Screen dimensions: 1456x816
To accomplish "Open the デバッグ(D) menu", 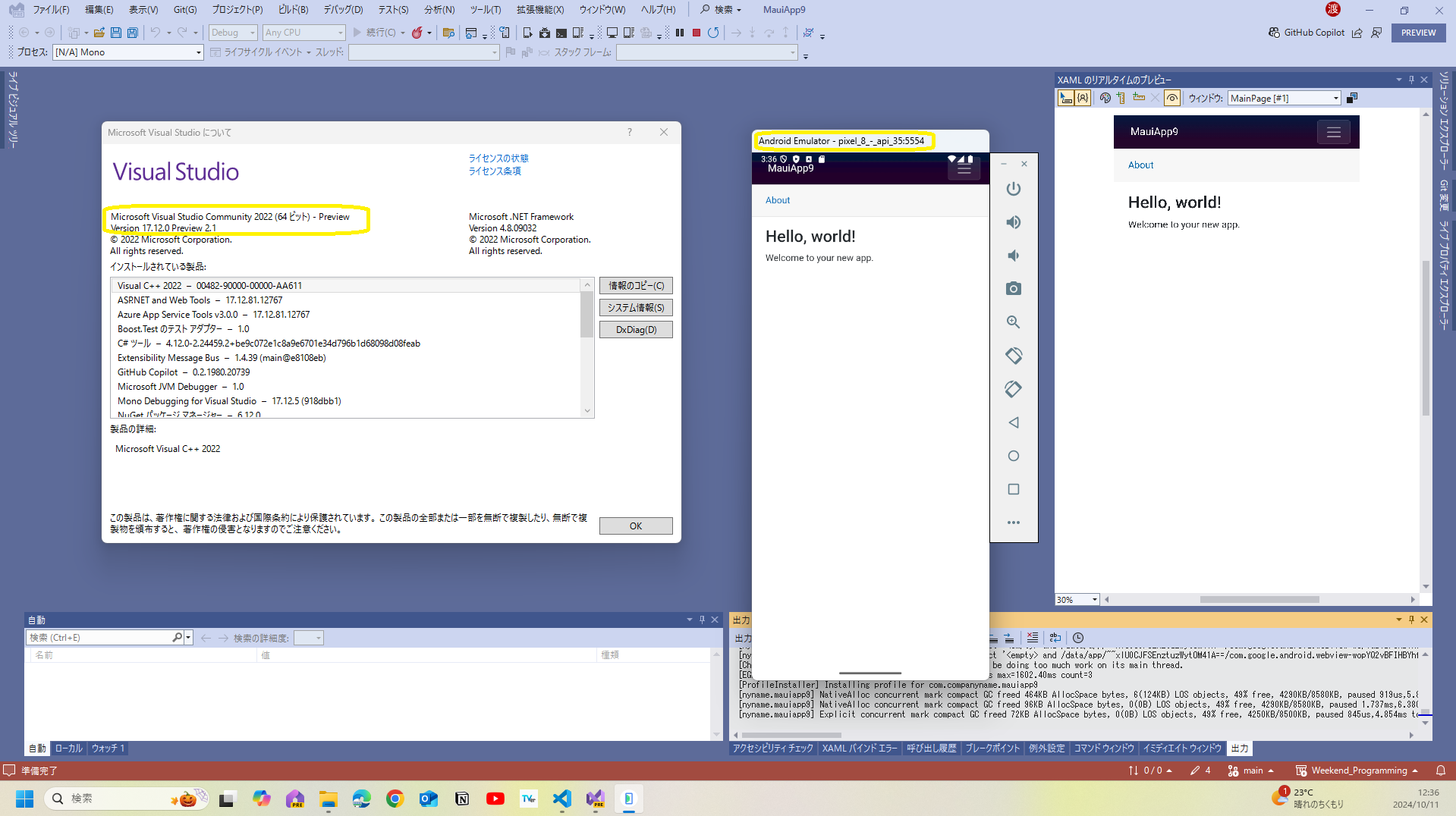I will (343, 10).
